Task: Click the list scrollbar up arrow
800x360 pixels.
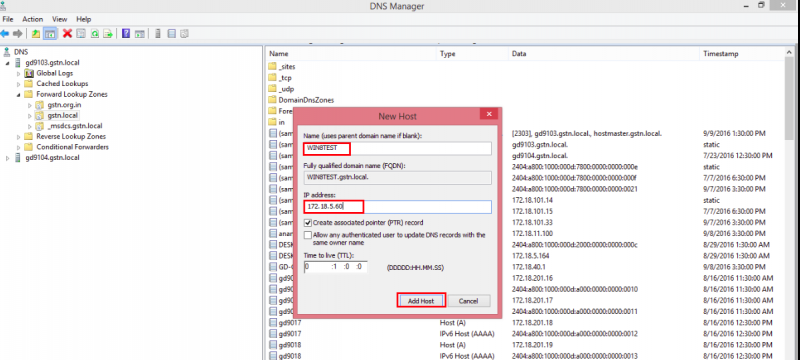Action: pos(789,53)
